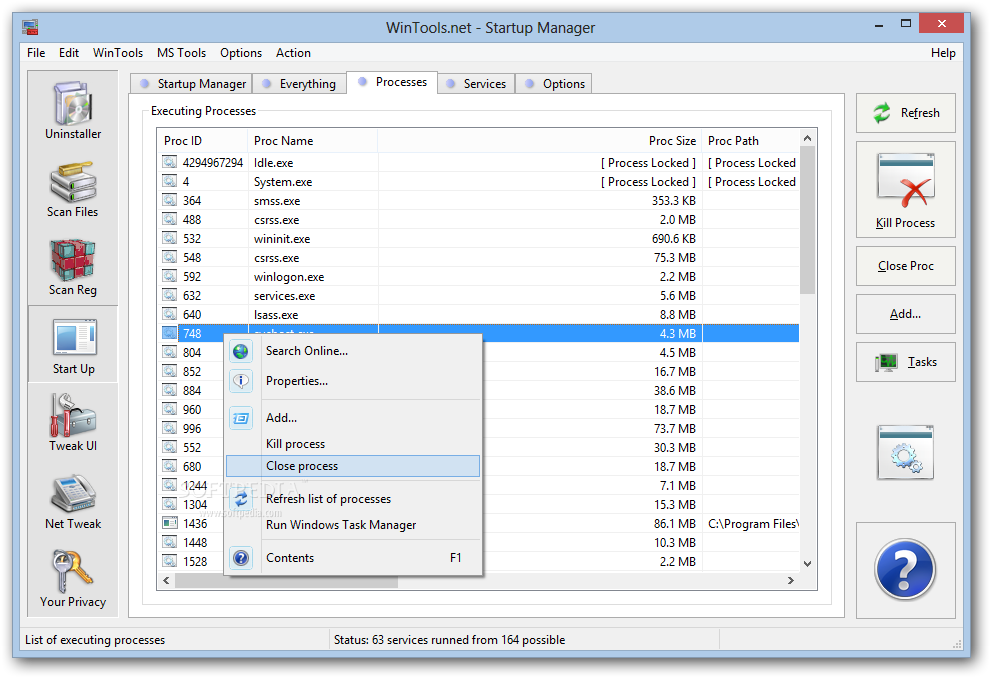Click the horizontal scrollbar right arrow

pyautogui.click(x=791, y=580)
